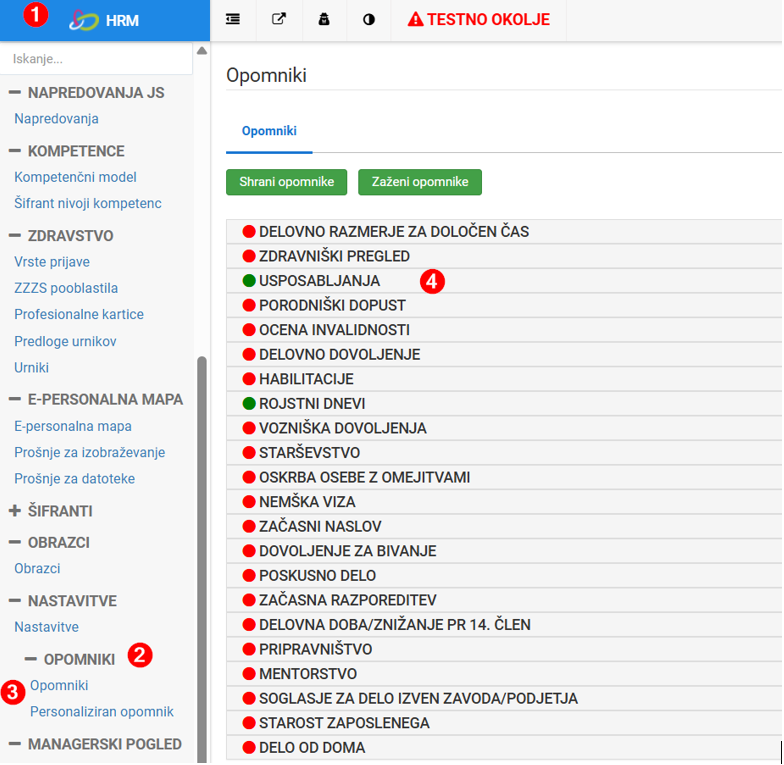Toggle the sidebar menu collapse icon
Image resolution: width=784 pixels, height=765 pixels.
pyautogui.click(x=232, y=20)
